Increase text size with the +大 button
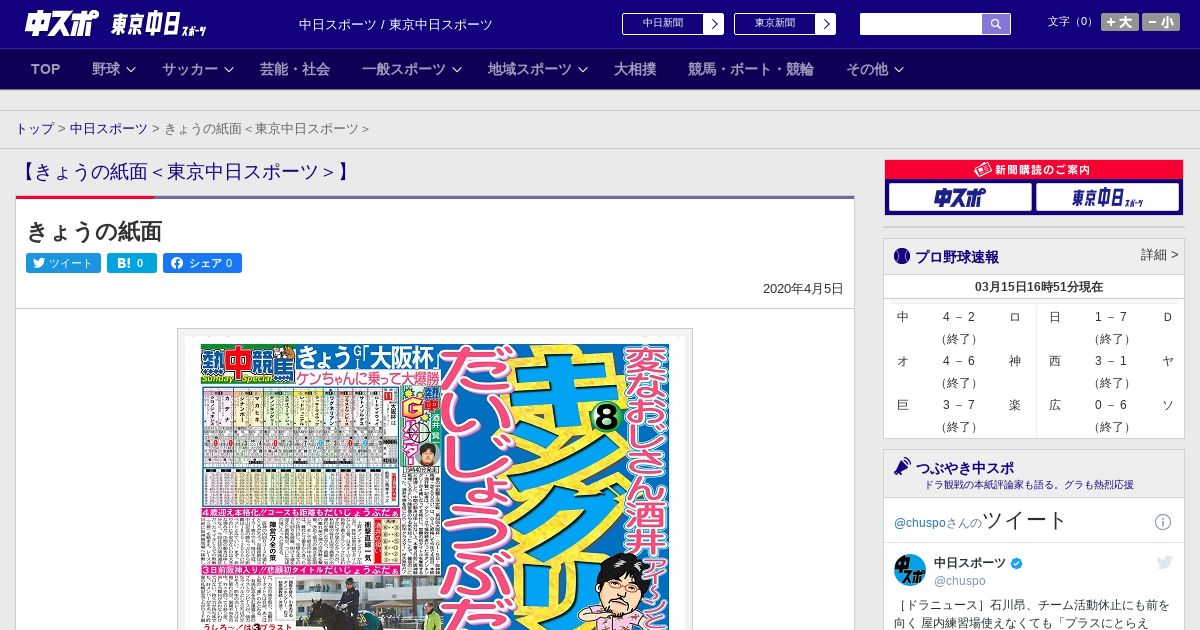1200x630 pixels. [1119, 22]
